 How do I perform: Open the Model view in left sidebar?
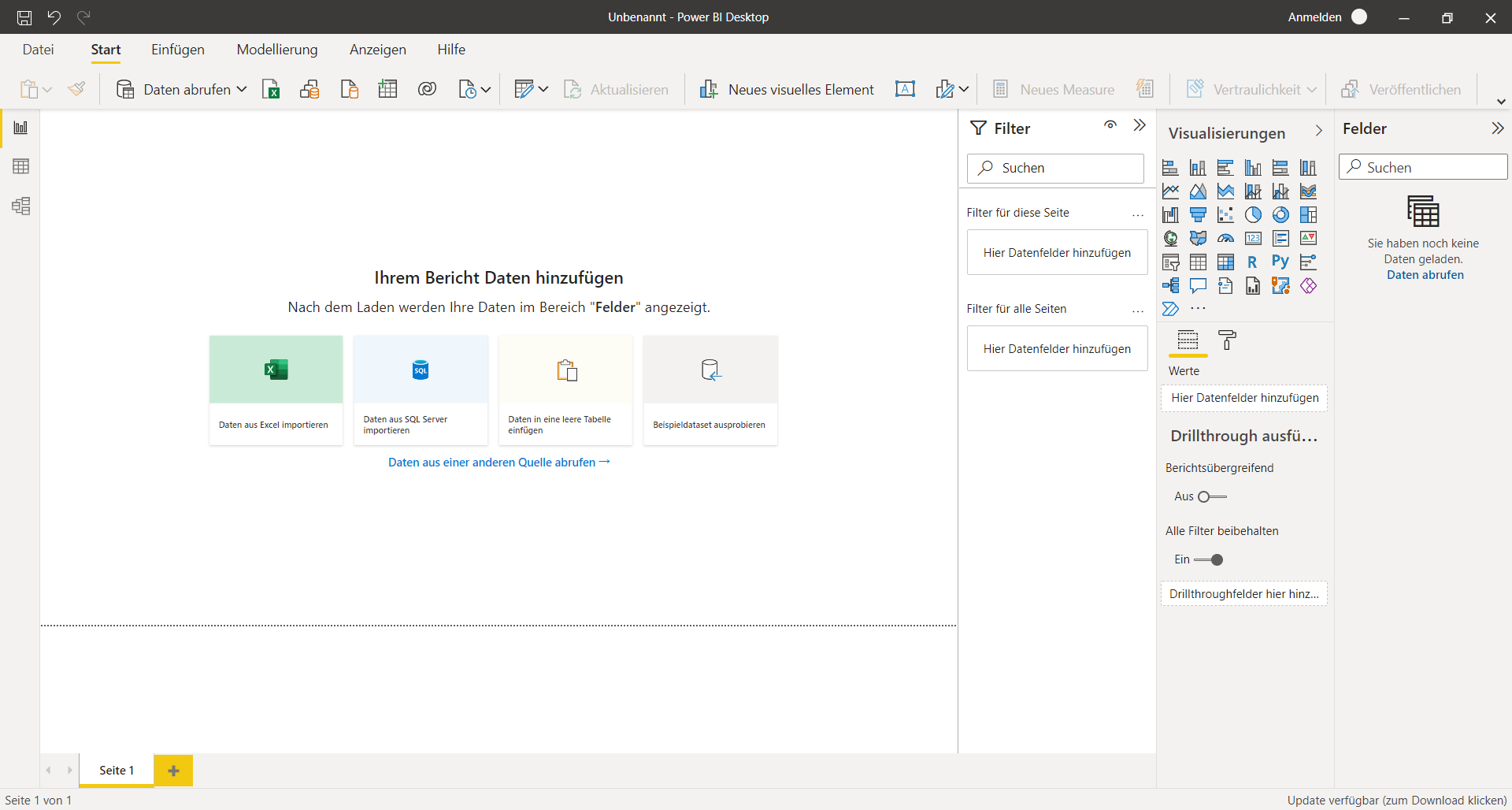tap(21, 206)
